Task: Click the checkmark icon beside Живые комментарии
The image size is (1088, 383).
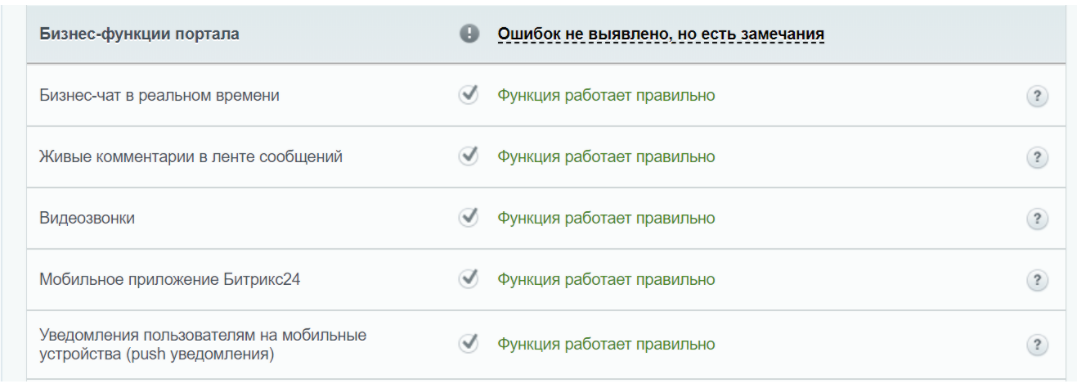Action: [x=470, y=156]
